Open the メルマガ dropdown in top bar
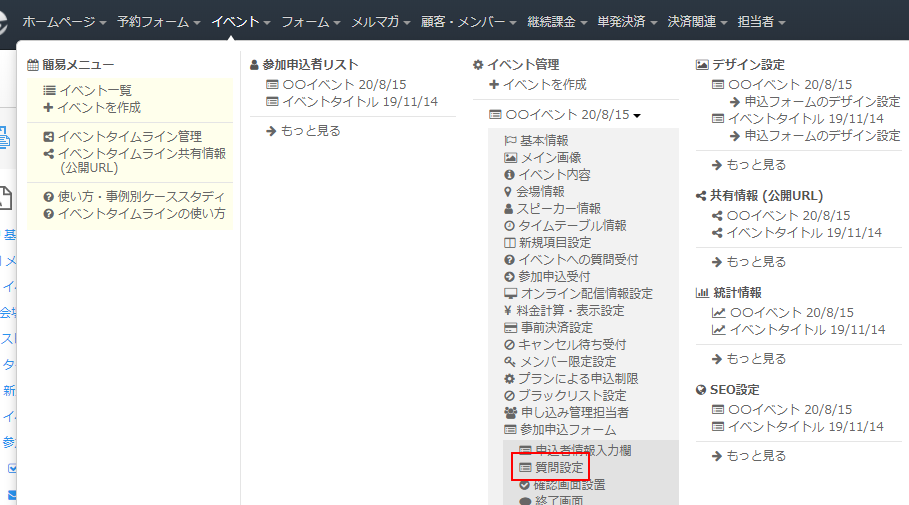Screen dimensions: 909x505 click(381, 21)
